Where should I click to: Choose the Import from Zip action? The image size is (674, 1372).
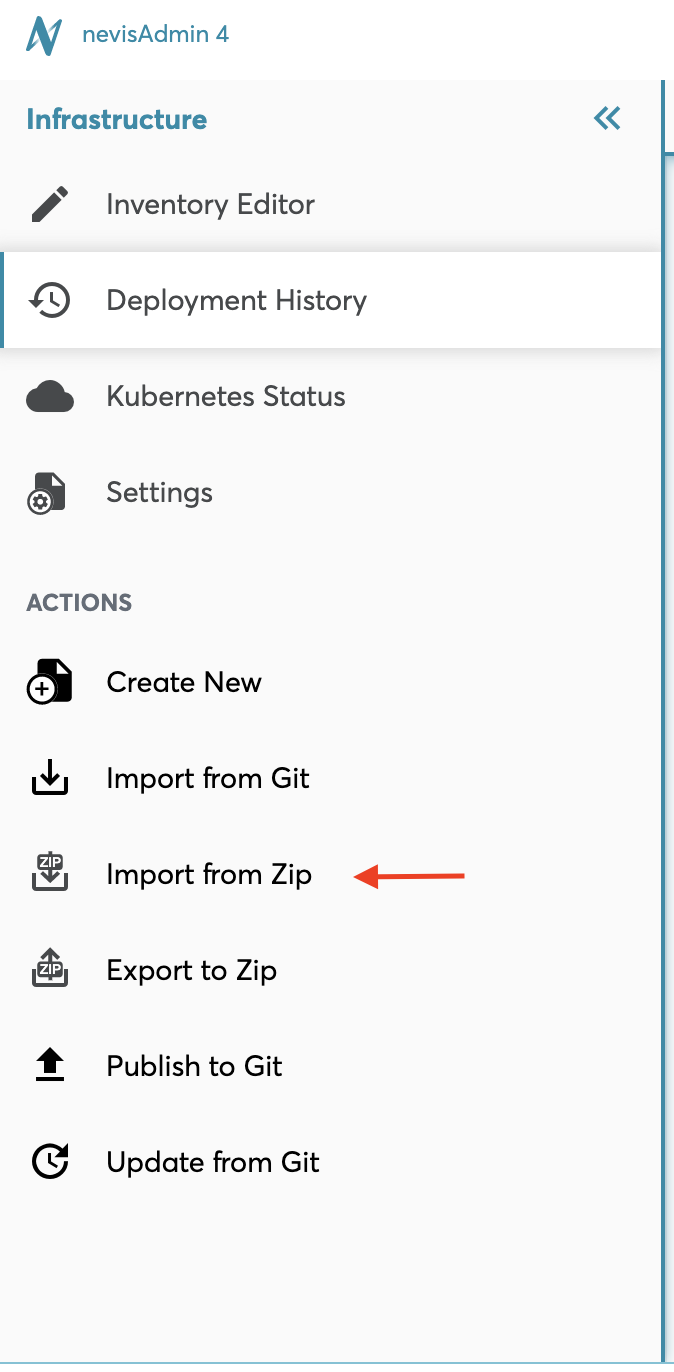coord(209,875)
